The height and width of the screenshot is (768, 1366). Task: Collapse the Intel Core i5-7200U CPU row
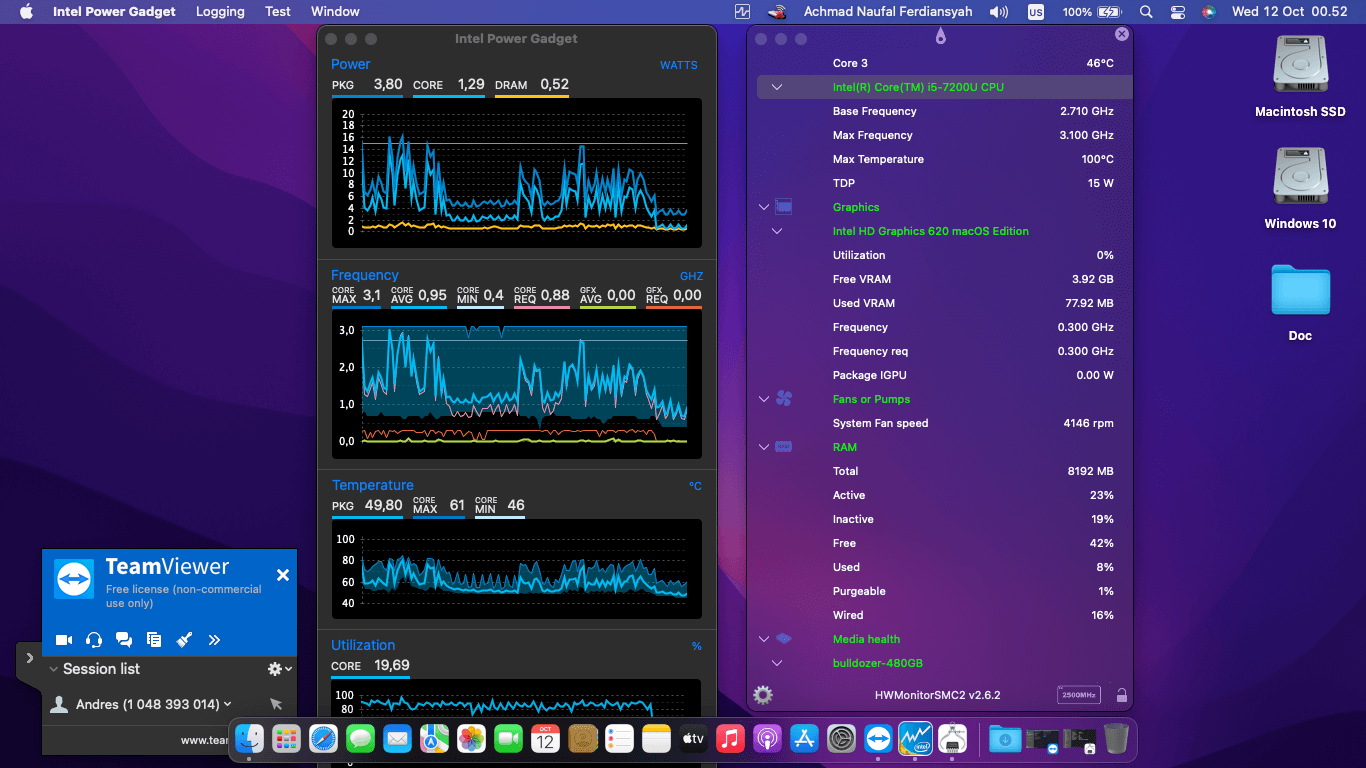[777, 87]
